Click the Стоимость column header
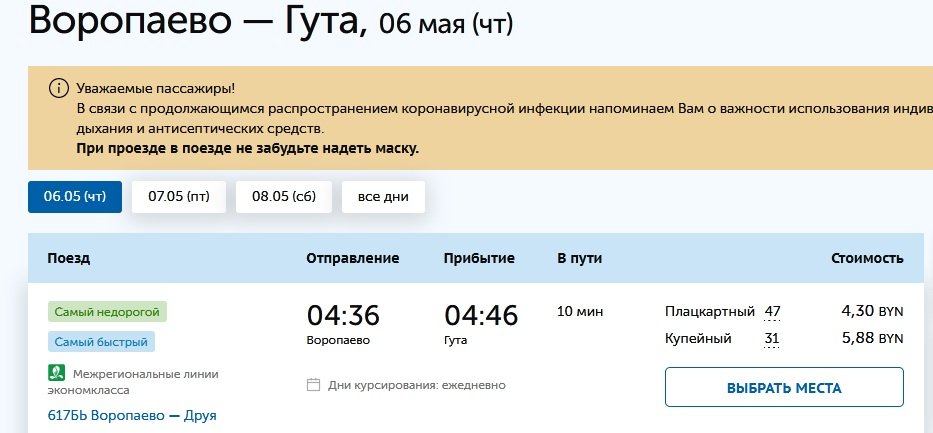933x433 pixels. click(867, 258)
